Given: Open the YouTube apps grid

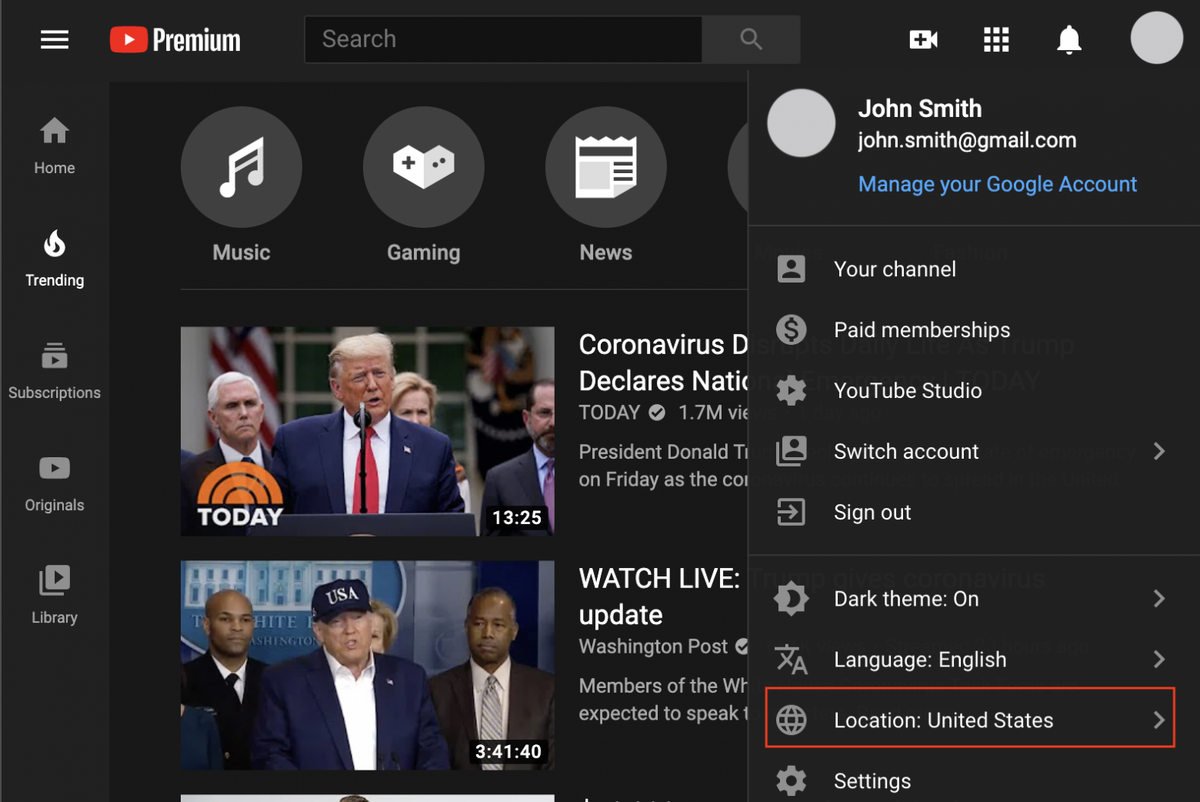Looking at the screenshot, I should coord(996,40).
